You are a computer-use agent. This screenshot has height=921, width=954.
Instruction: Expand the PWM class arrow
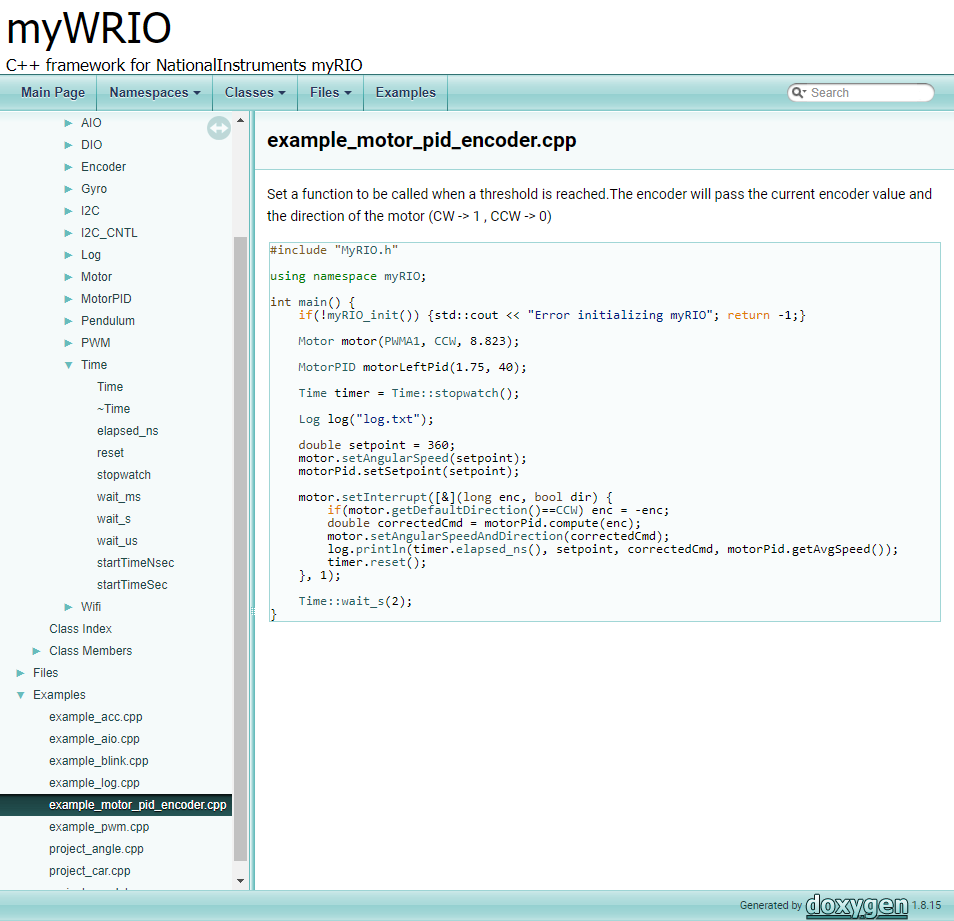(x=68, y=343)
